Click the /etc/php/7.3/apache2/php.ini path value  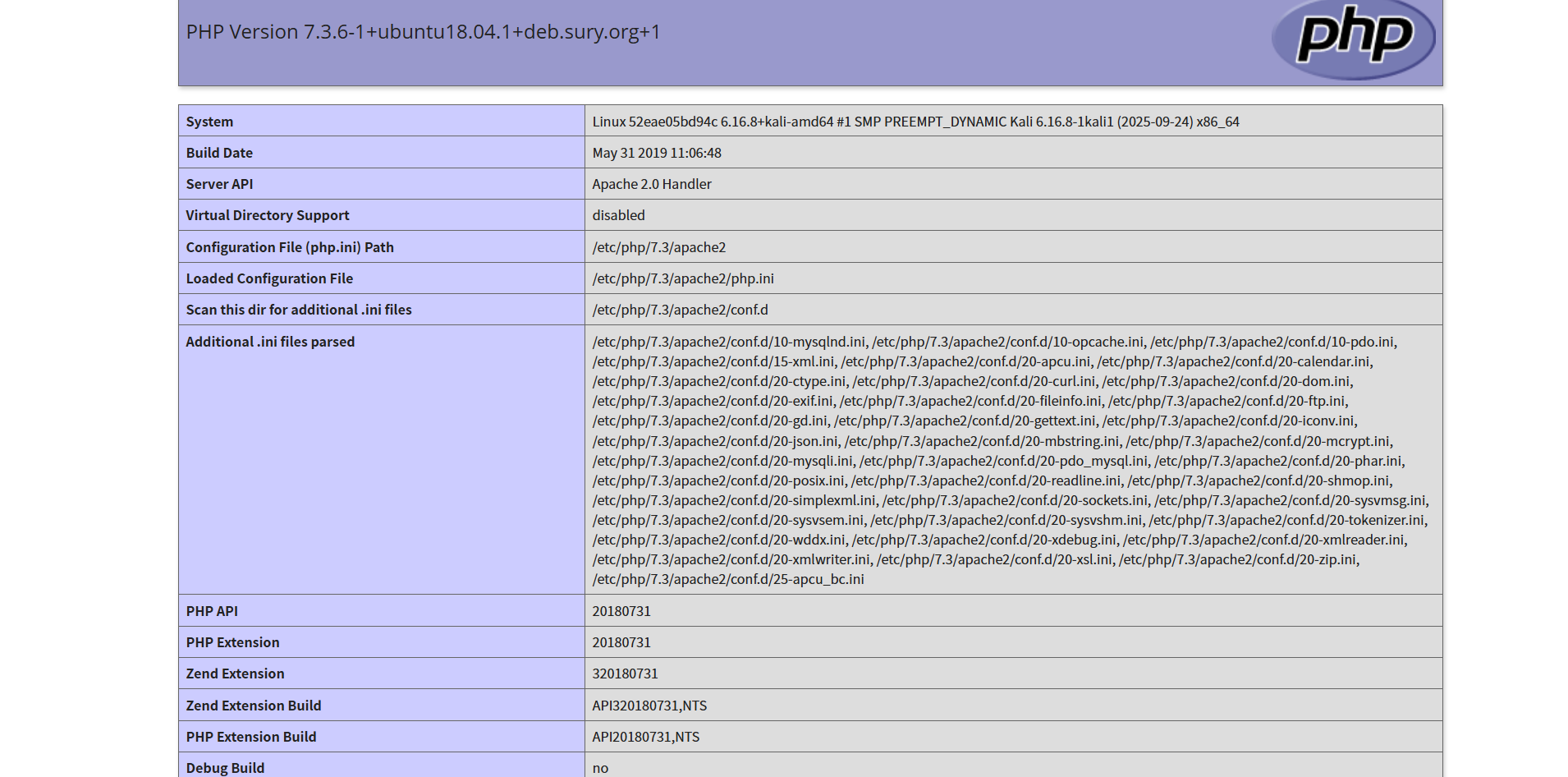(683, 278)
